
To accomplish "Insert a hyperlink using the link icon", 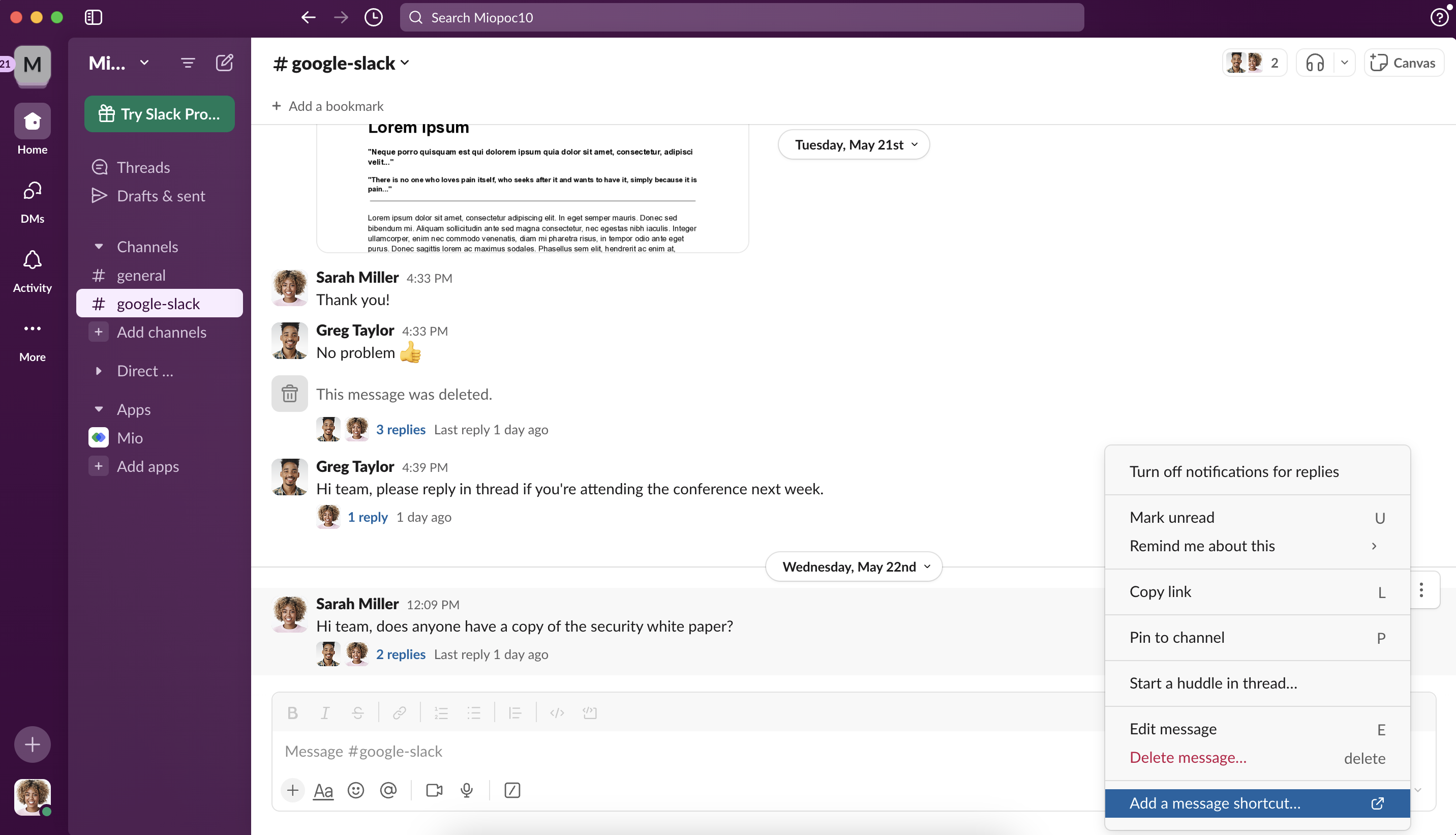I will (x=400, y=713).
